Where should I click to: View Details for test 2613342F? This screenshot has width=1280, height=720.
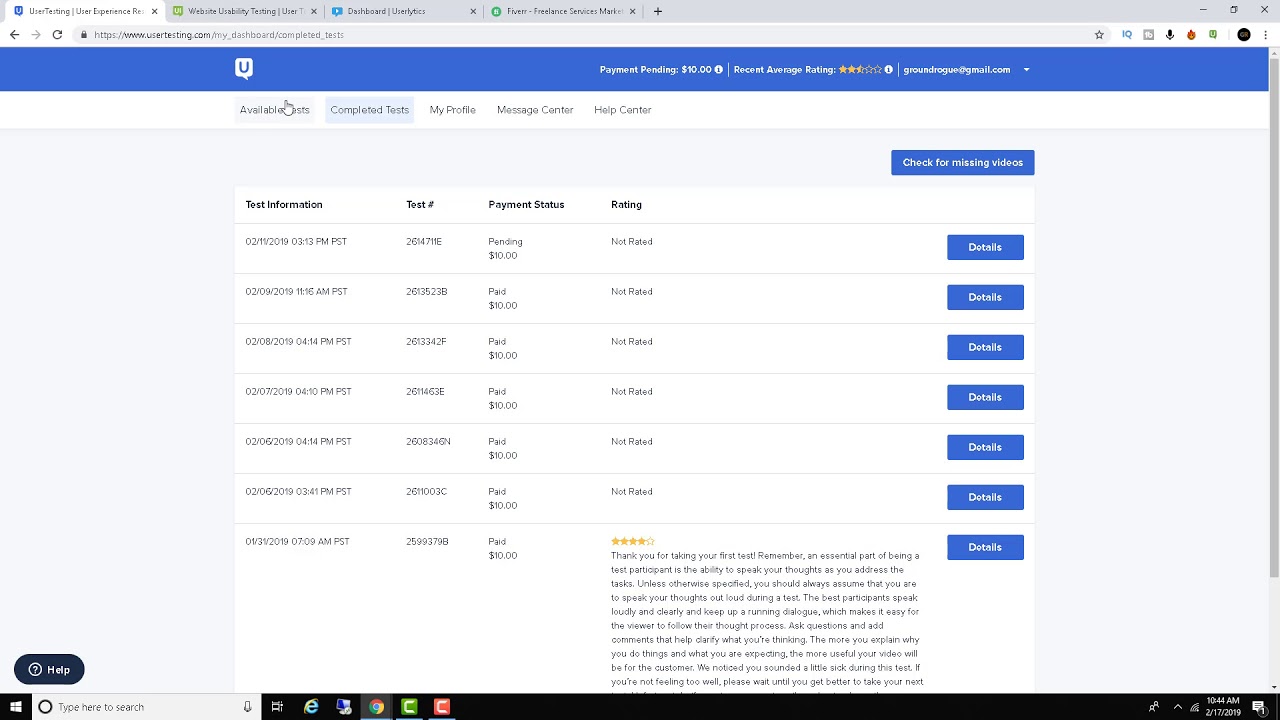click(985, 347)
